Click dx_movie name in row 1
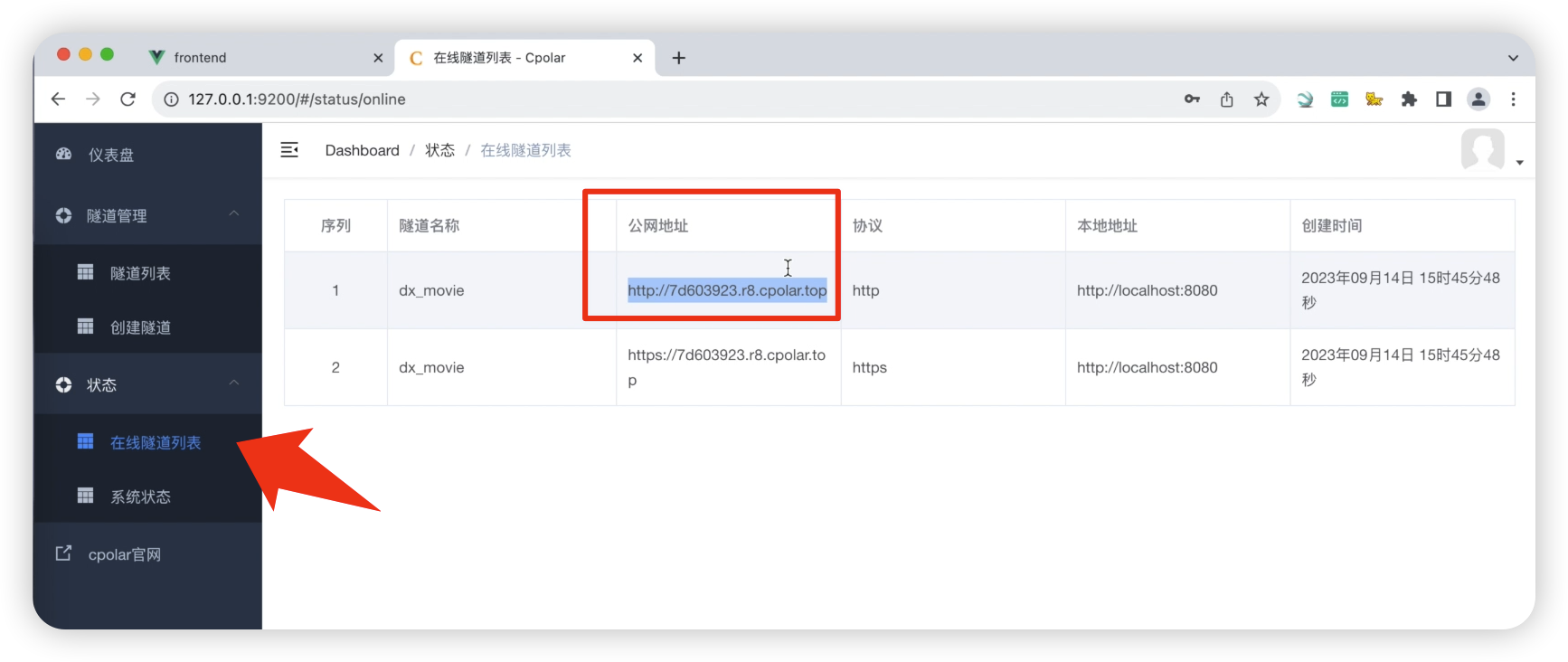The width and height of the screenshot is (1568, 662). click(x=431, y=290)
